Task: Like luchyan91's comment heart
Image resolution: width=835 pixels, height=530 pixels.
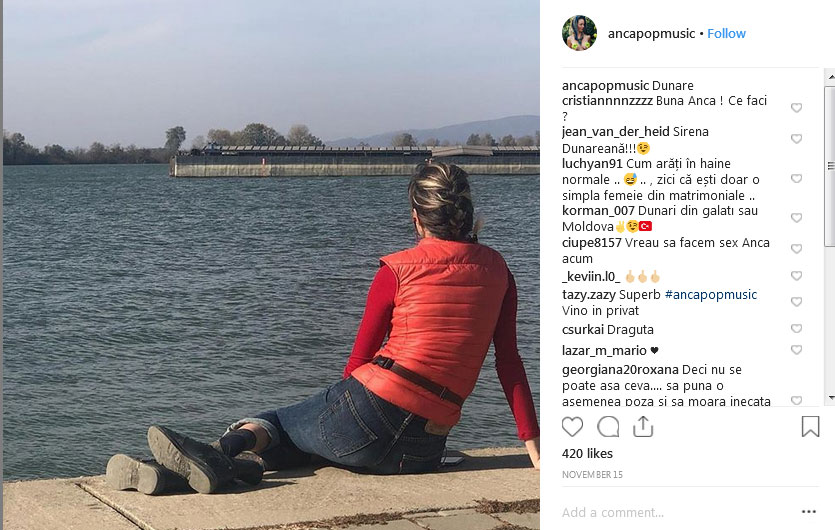Action: point(796,178)
